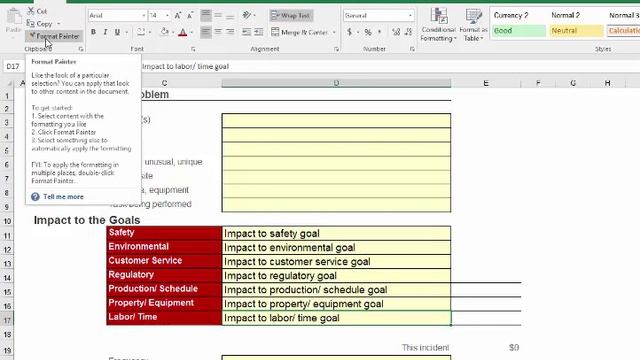Align text left
This screenshot has width=640, height=360.
(206, 32)
